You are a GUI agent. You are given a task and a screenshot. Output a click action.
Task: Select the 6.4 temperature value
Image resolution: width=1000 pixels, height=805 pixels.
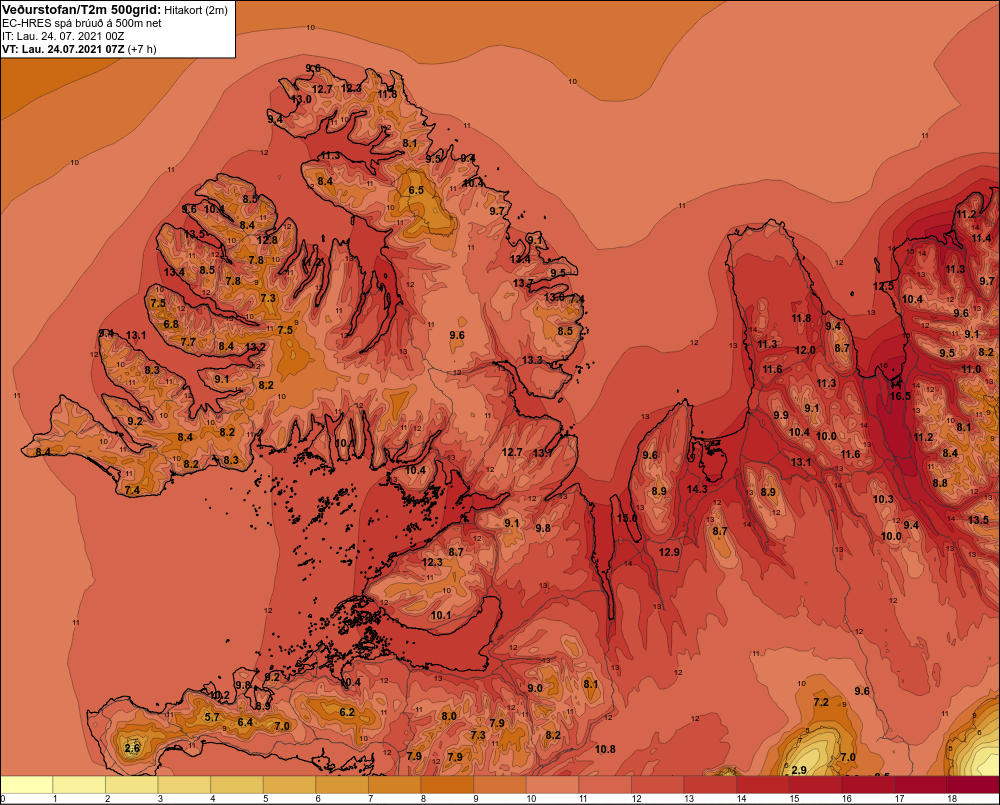pyautogui.click(x=245, y=722)
